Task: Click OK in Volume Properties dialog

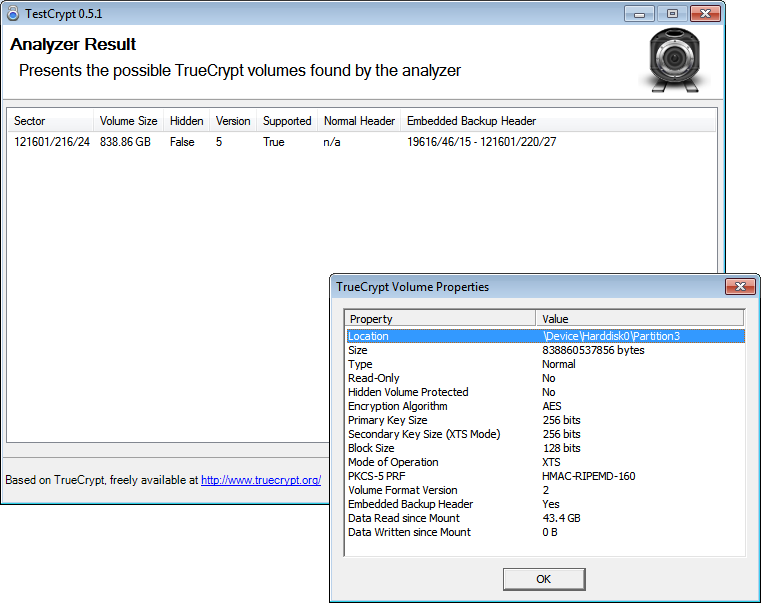Action: coord(544,579)
